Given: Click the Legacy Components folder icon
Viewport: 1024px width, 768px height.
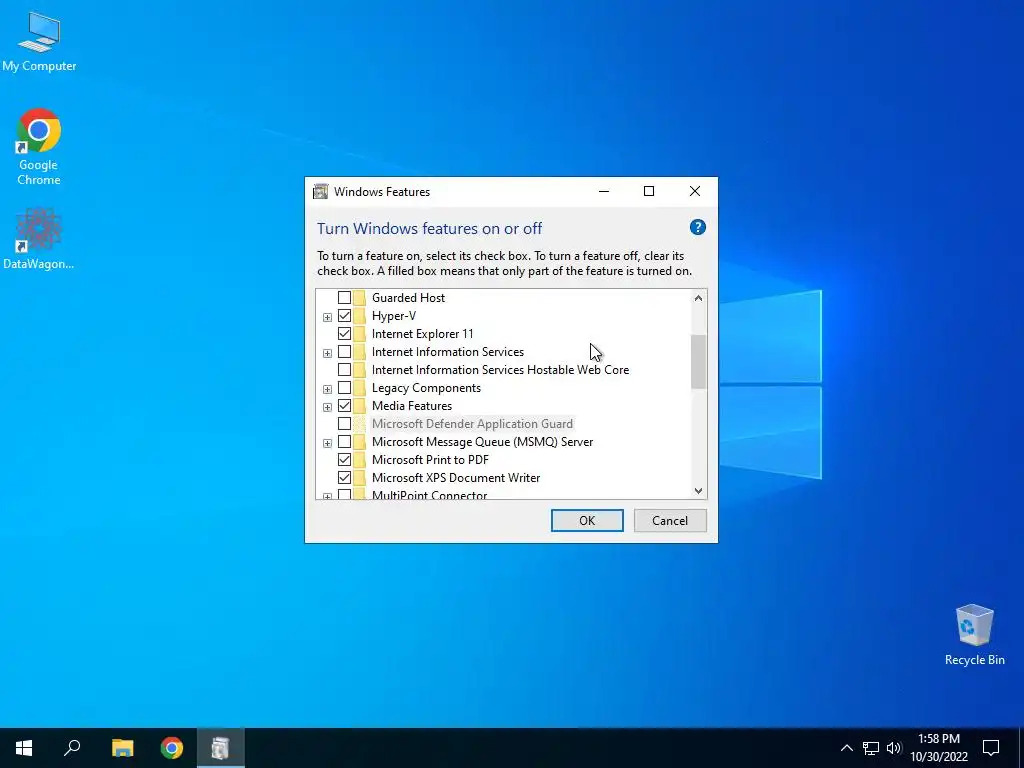Looking at the screenshot, I should pos(360,388).
